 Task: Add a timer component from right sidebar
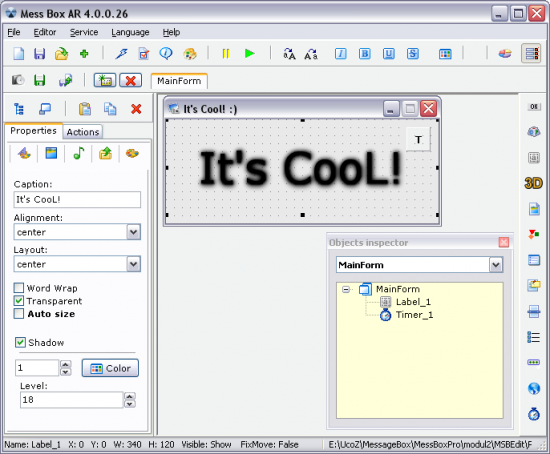(x=534, y=414)
